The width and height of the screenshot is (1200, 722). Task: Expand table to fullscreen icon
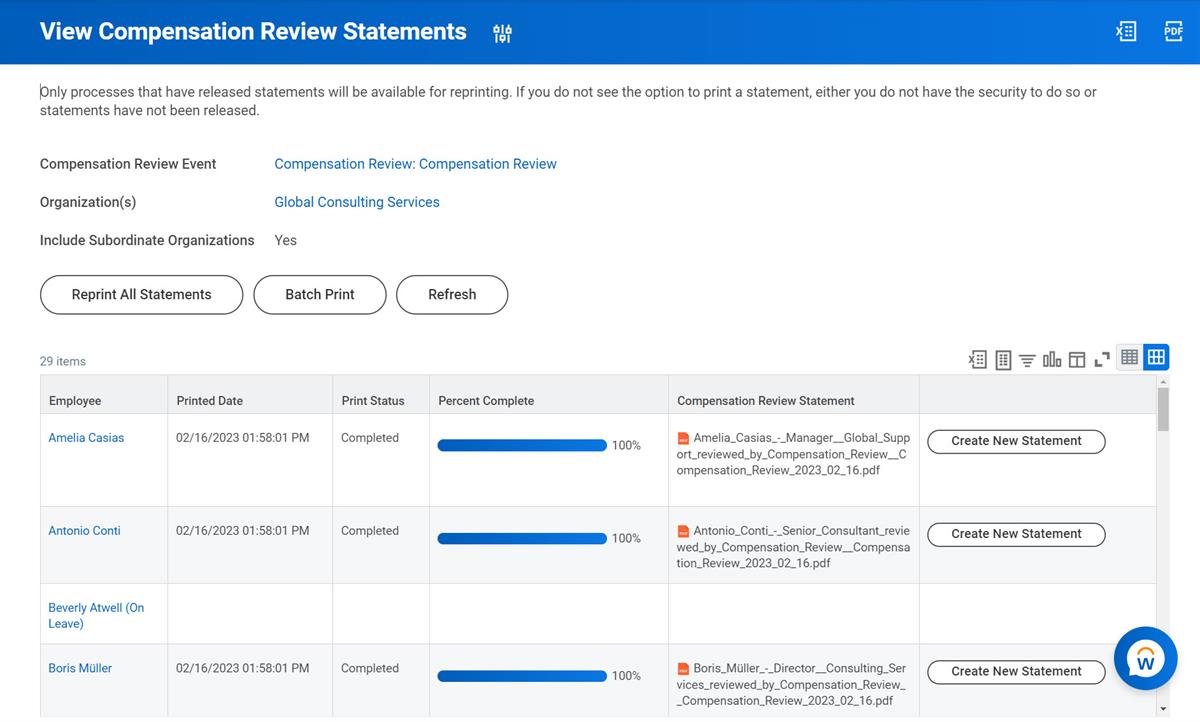point(1102,359)
